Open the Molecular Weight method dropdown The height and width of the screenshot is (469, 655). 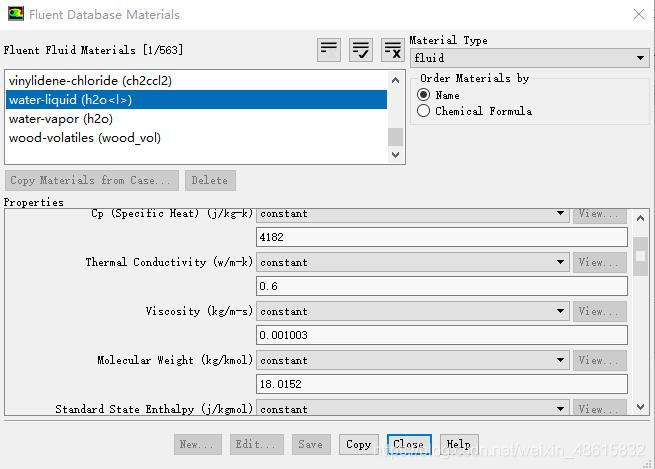412,360
